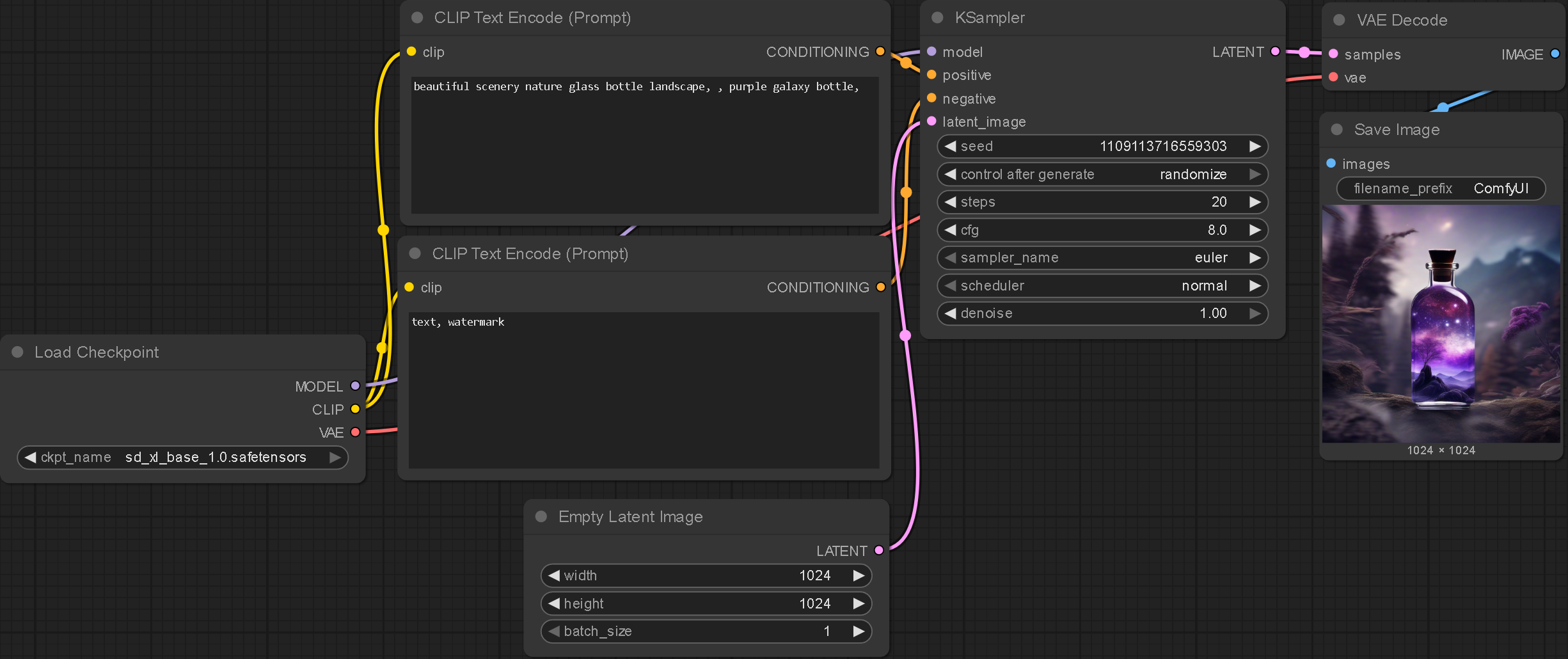
Task: Increase width with the right arrow
Action: (x=859, y=575)
